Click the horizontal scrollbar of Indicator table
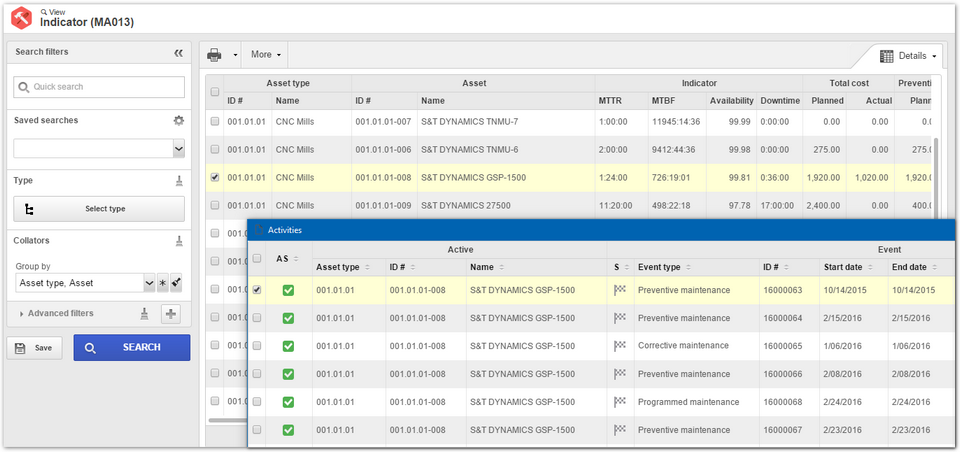 coord(227,420)
